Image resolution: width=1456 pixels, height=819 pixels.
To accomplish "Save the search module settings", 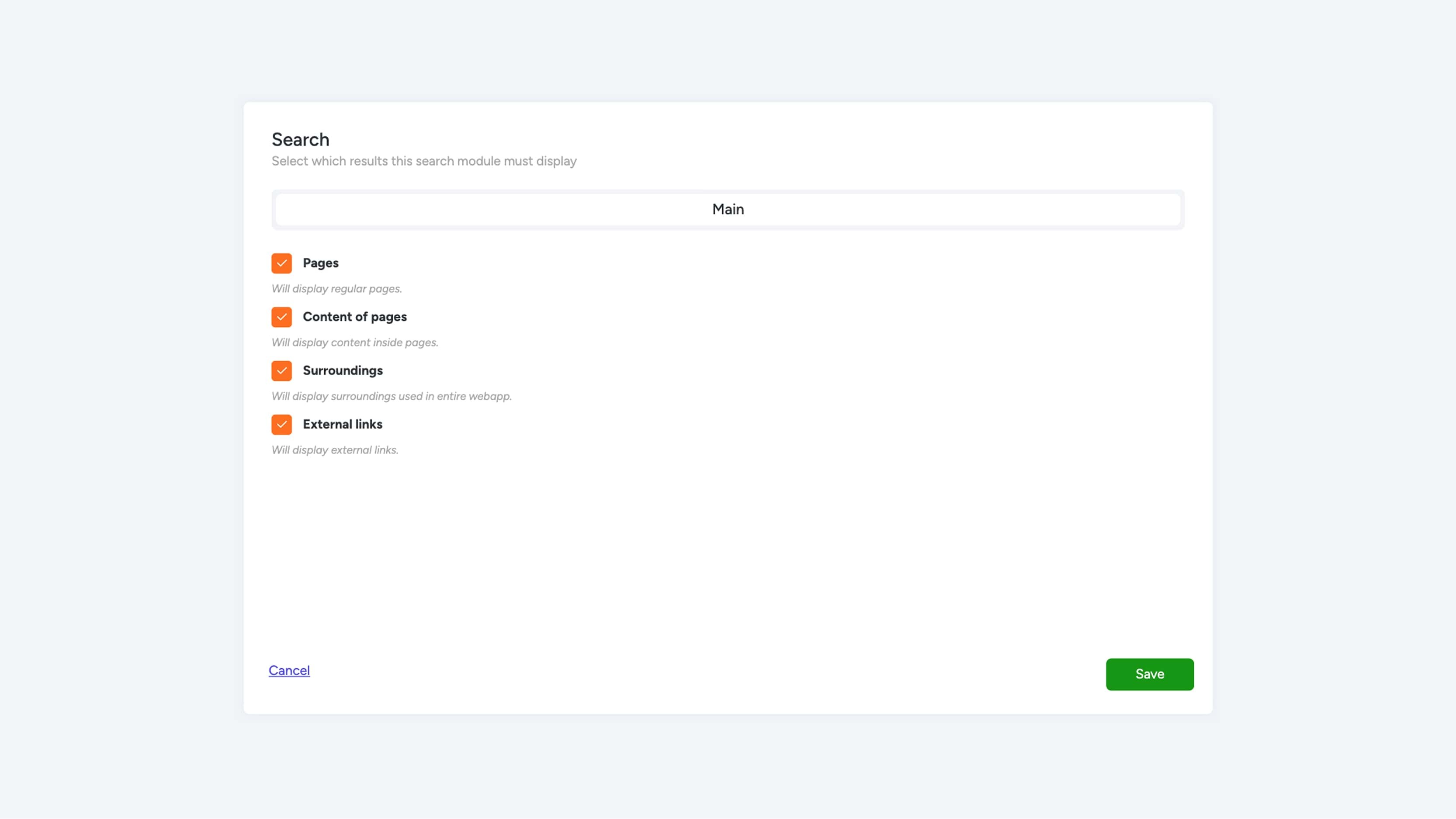I will pos(1150,674).
